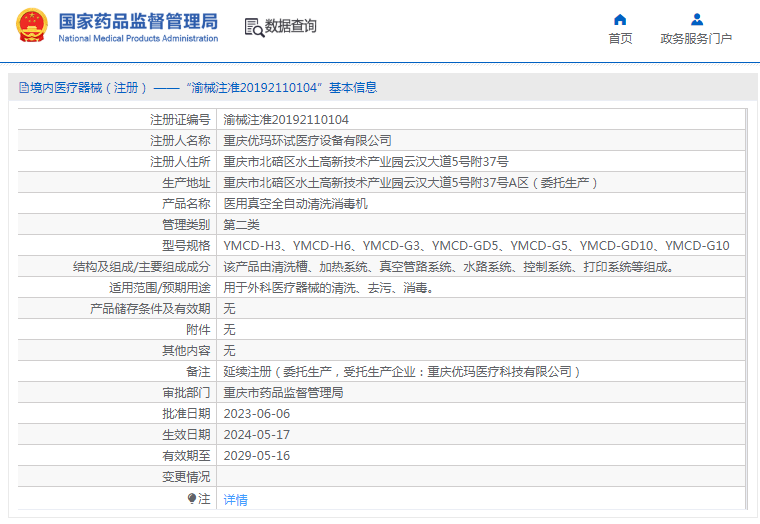The image size is (760, 524).
Task: Click National Medical Products Administration subtitle
Action: click(138, 38)
